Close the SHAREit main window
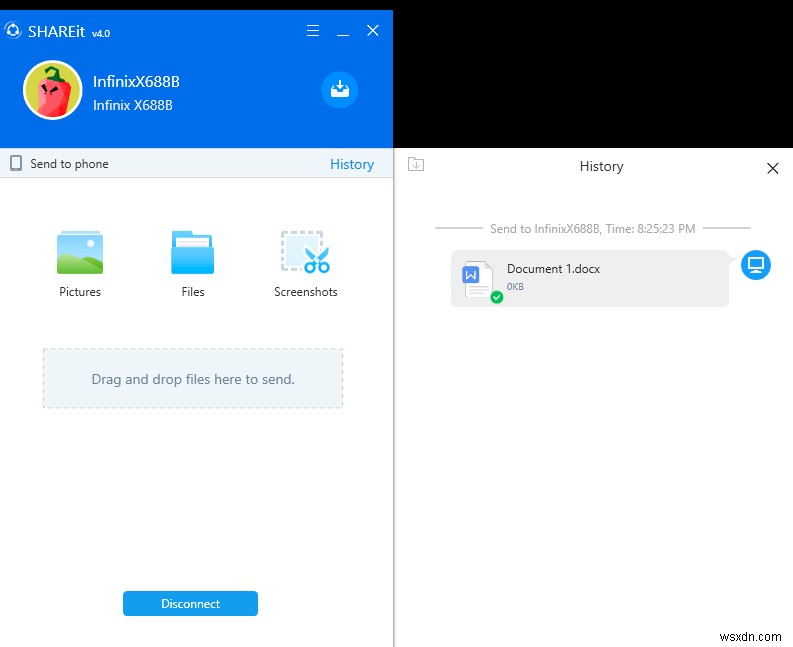The width and height of the screenshot is (793, 647). [x=373, y=31]
